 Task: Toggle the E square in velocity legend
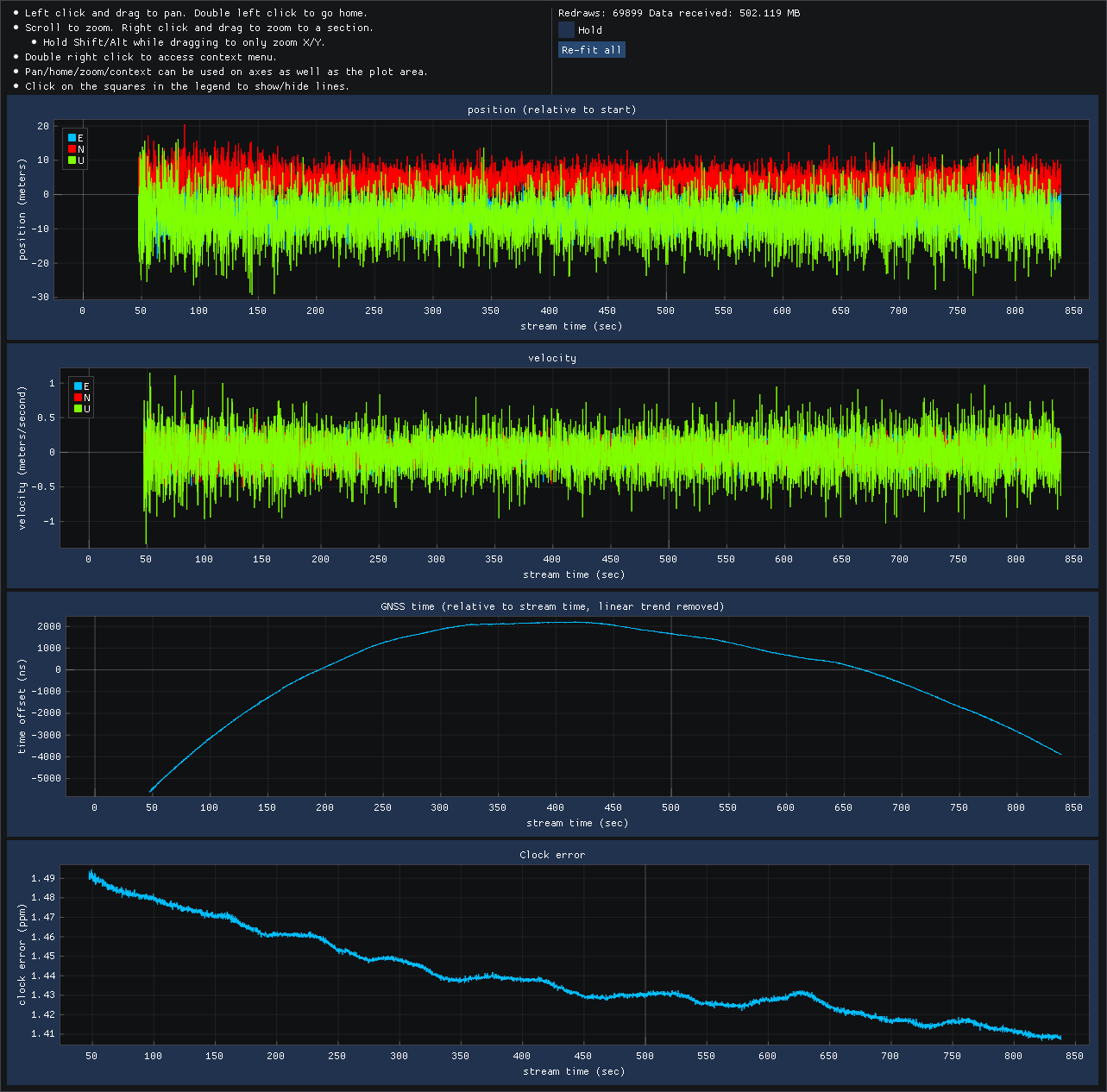tap(78, 386)
